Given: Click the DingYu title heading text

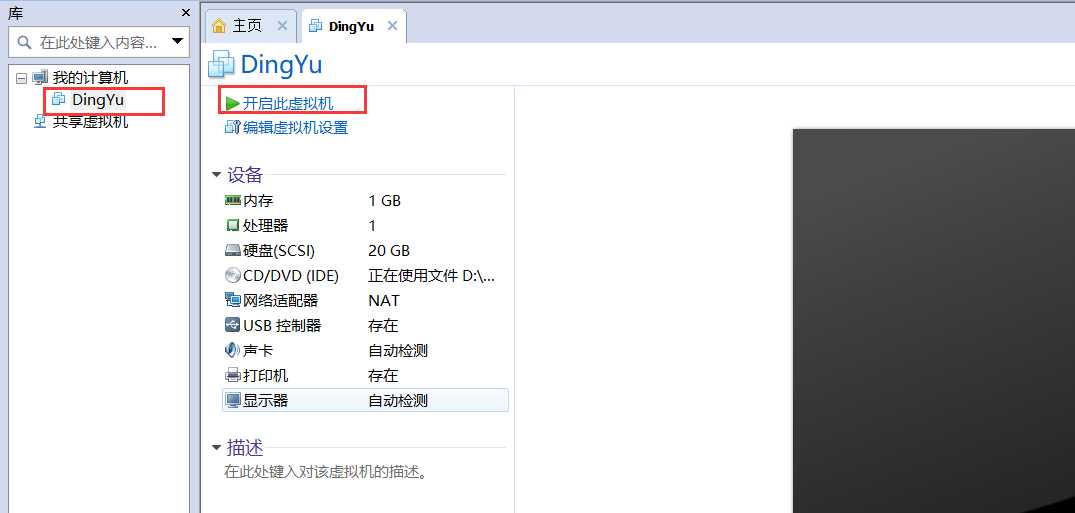Looking at the screenshot, I should point(281,65).
